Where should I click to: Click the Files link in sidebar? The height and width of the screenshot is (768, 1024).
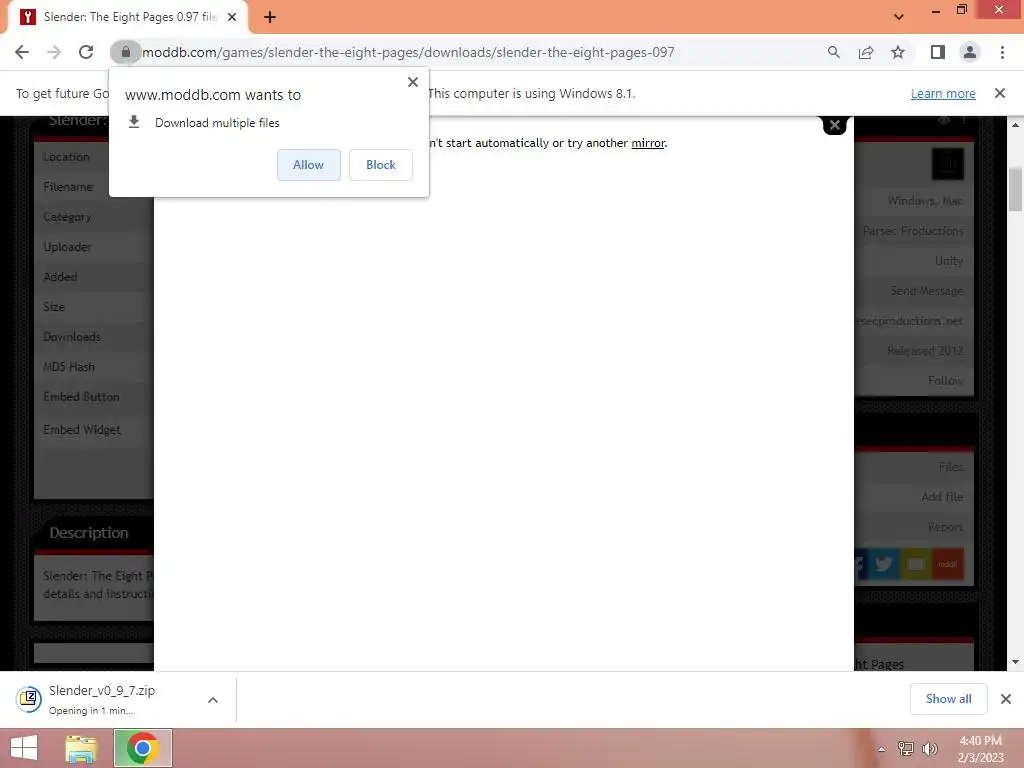click(951, 466)
